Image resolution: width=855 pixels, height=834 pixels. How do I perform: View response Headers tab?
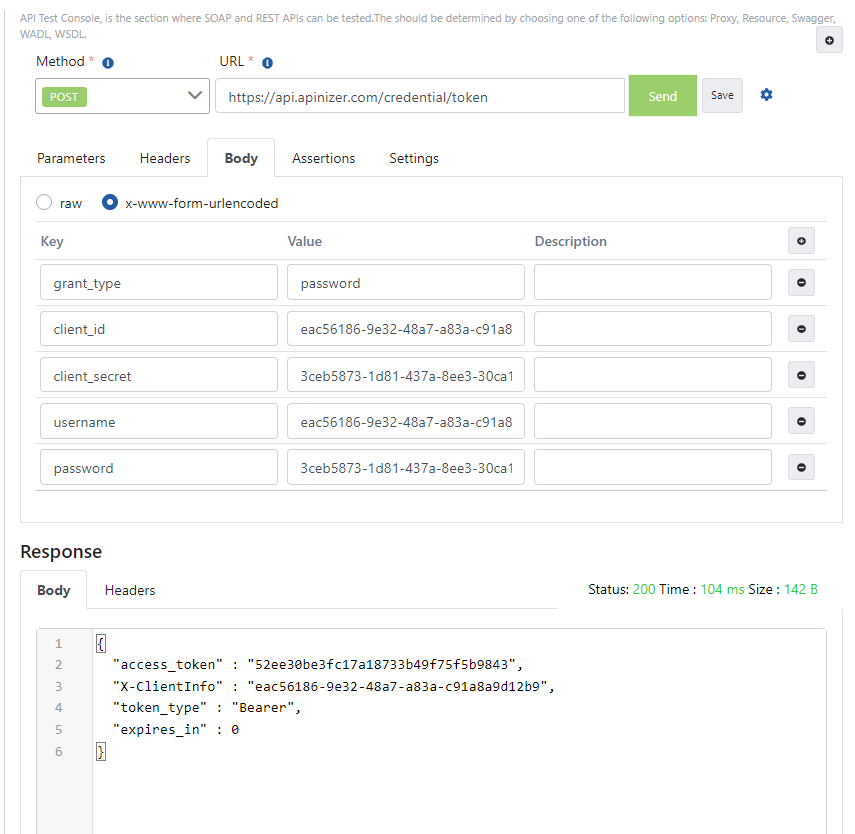pyautogui.click(x=129, y=590)
